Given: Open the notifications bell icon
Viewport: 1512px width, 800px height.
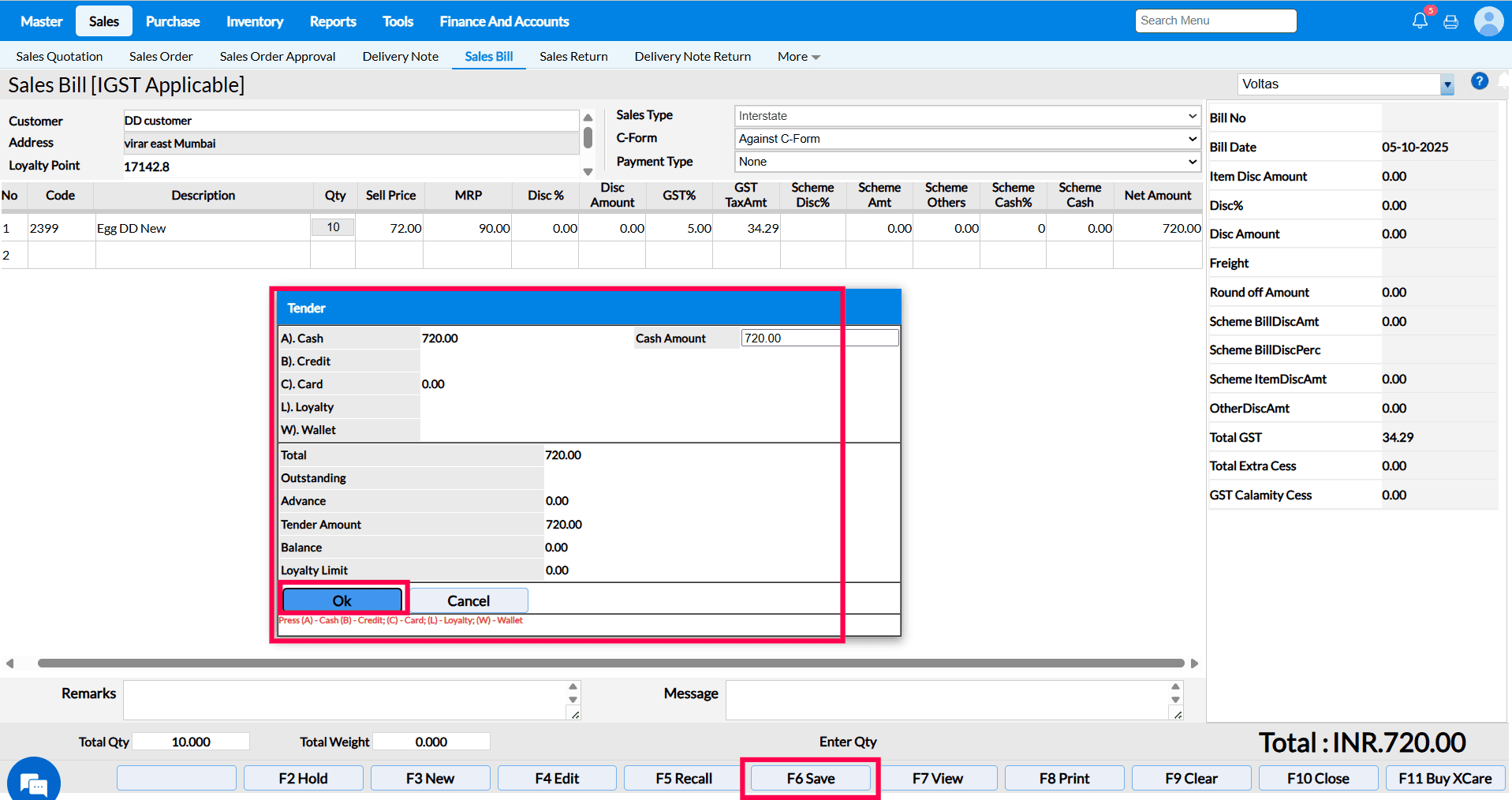Looking at the screenshot, I should tap(1419, 21).
